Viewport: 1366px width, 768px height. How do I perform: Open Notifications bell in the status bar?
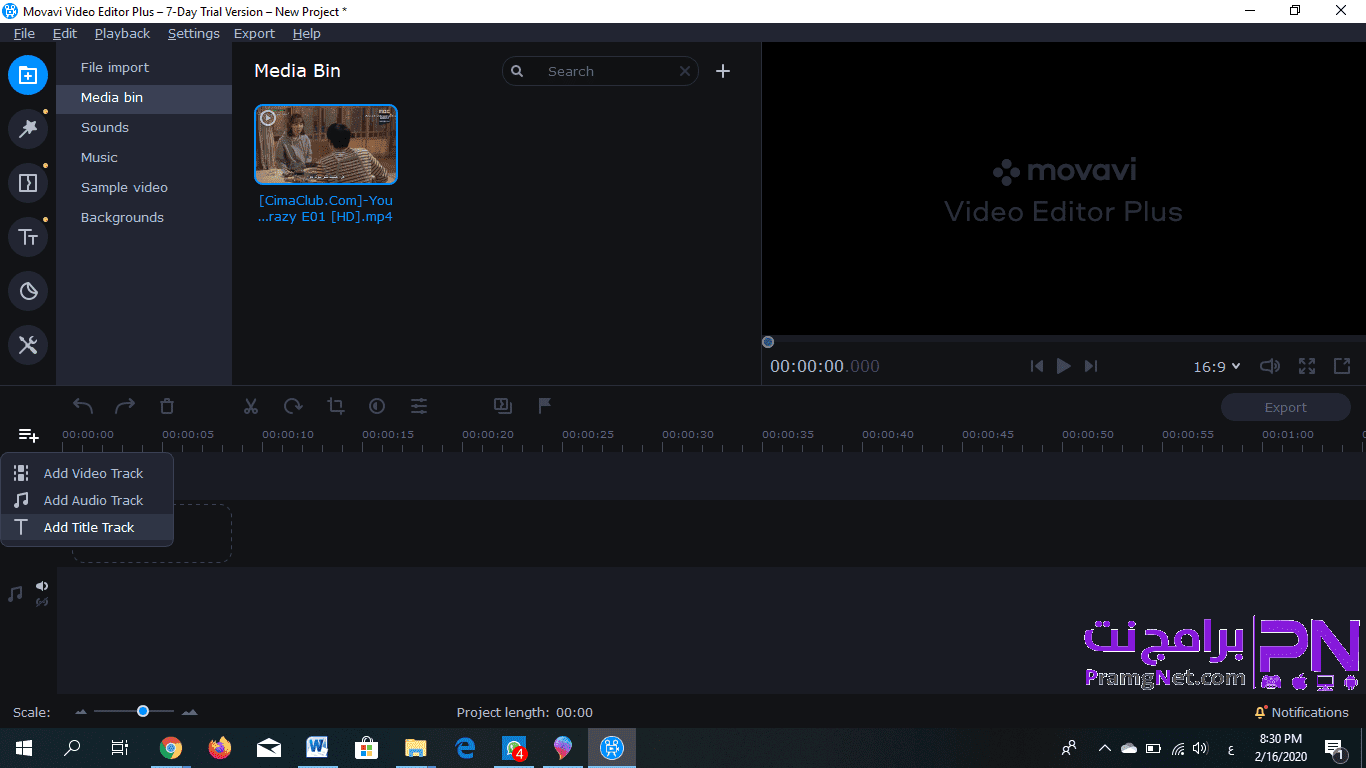[x=1261, y=712]
